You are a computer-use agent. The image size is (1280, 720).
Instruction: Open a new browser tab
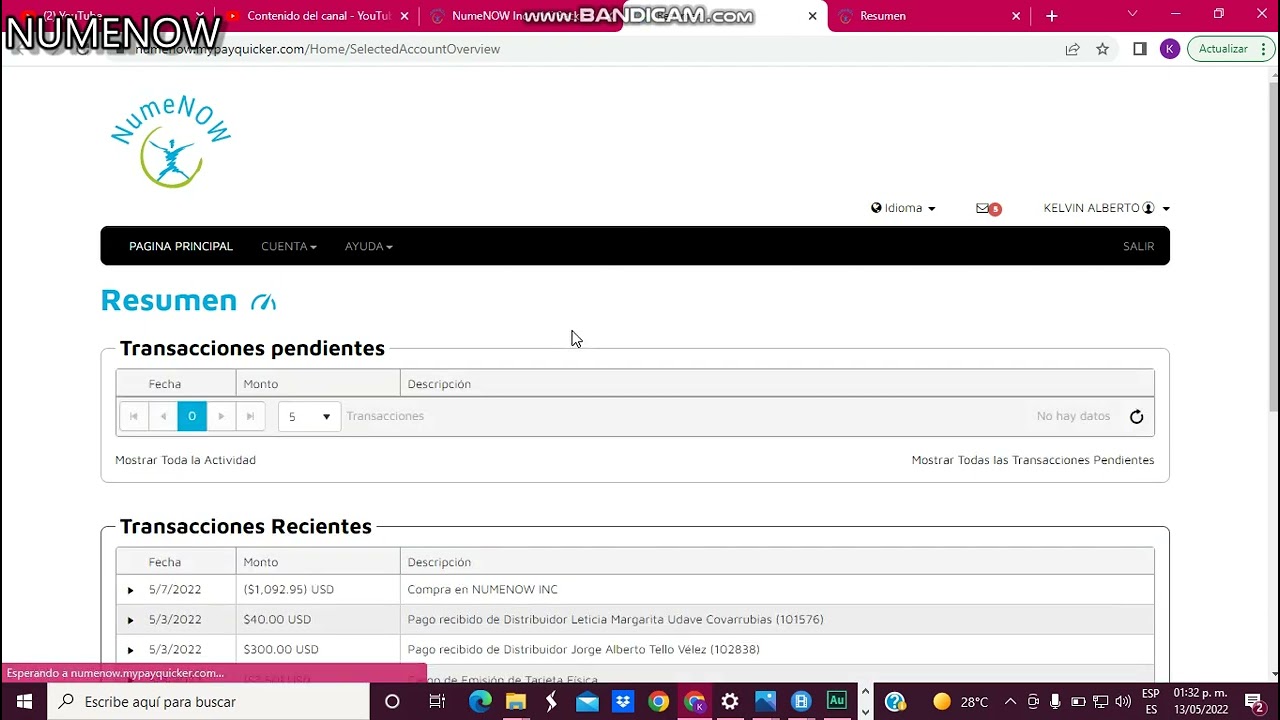click(1051, 16)
